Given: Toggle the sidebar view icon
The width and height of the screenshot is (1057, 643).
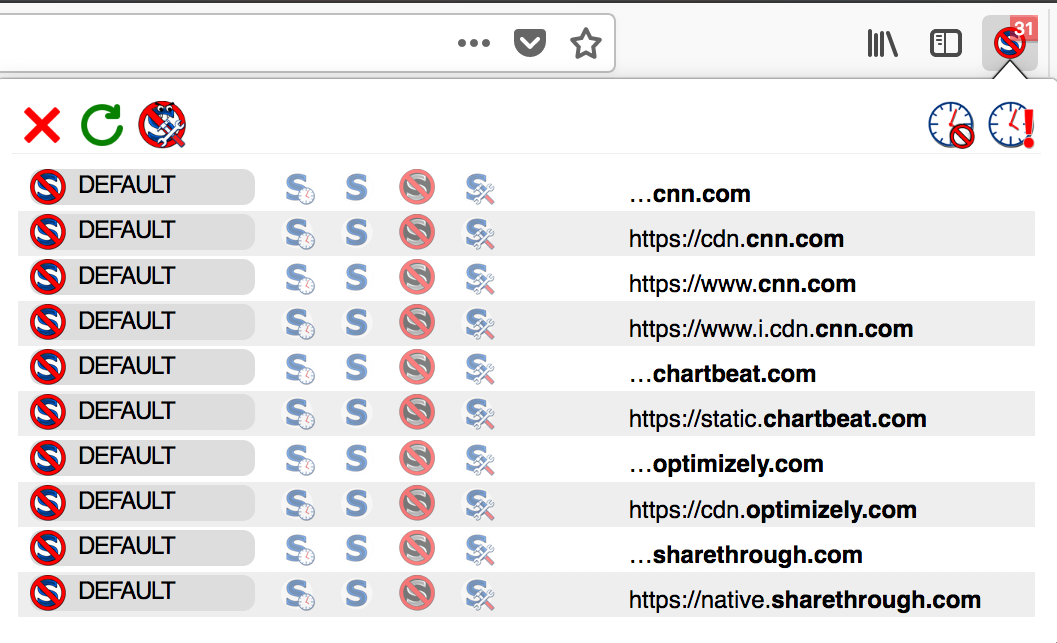Looking at the screenshot, I should tap(946, 44).
